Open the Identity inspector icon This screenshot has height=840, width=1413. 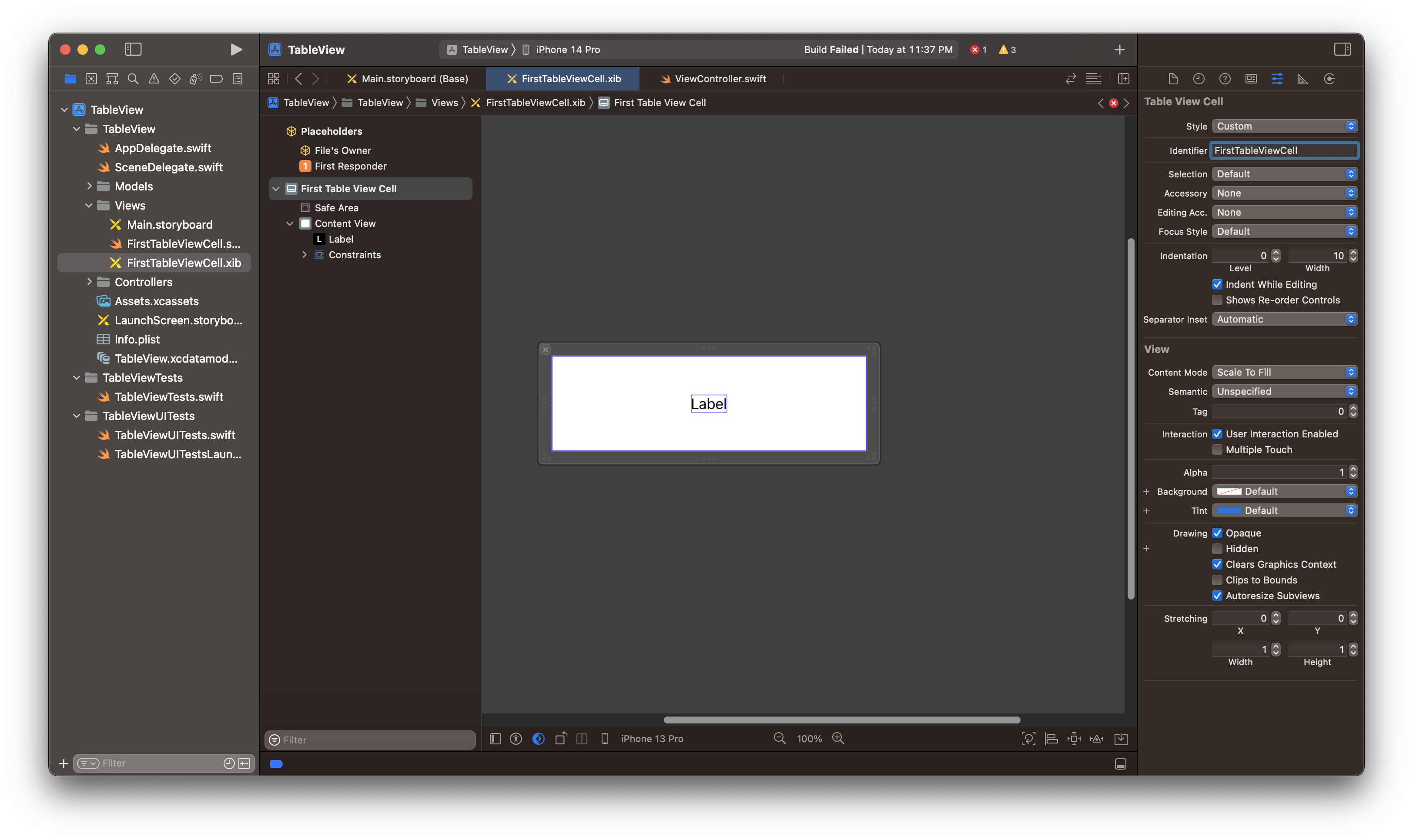pos(1251,79)
